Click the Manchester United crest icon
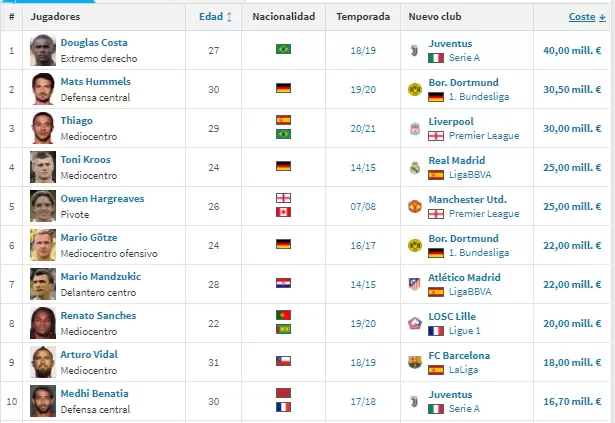Screen dimensions: 615x423 (414, 206)
